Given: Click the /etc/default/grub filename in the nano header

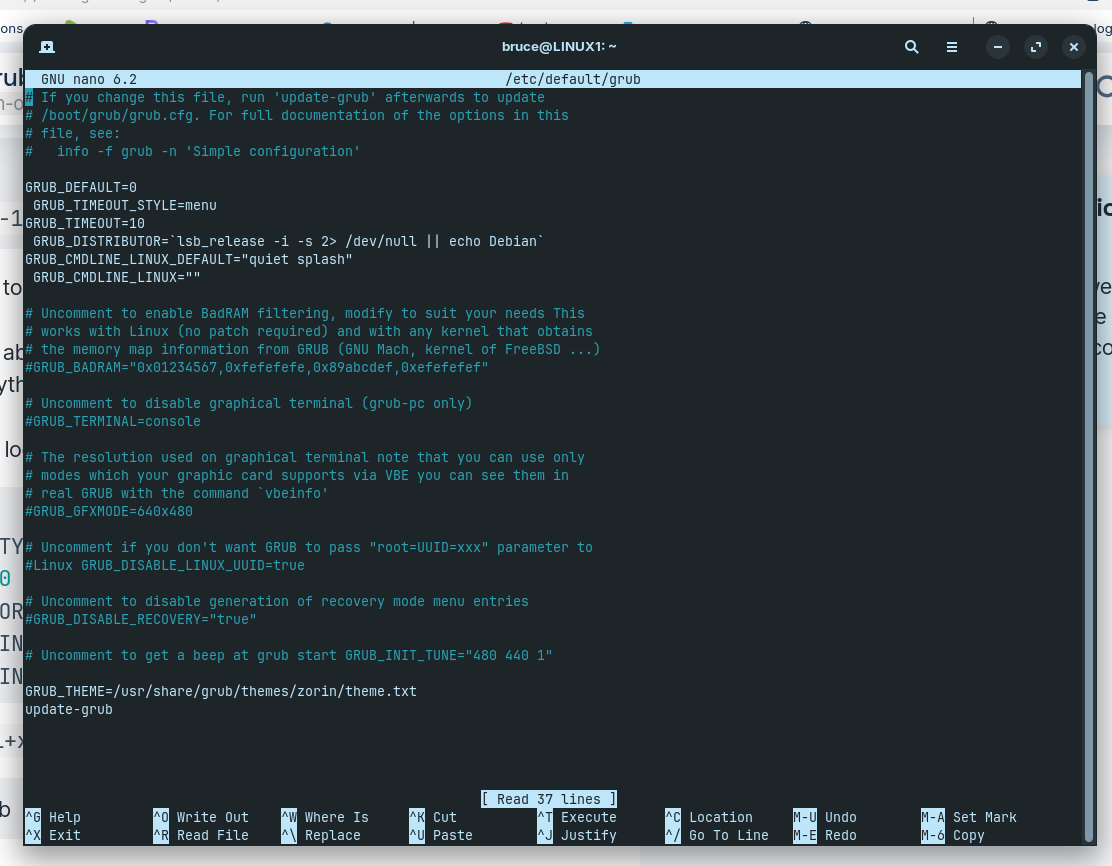Looking at the screenshot, I should point(572,79).
